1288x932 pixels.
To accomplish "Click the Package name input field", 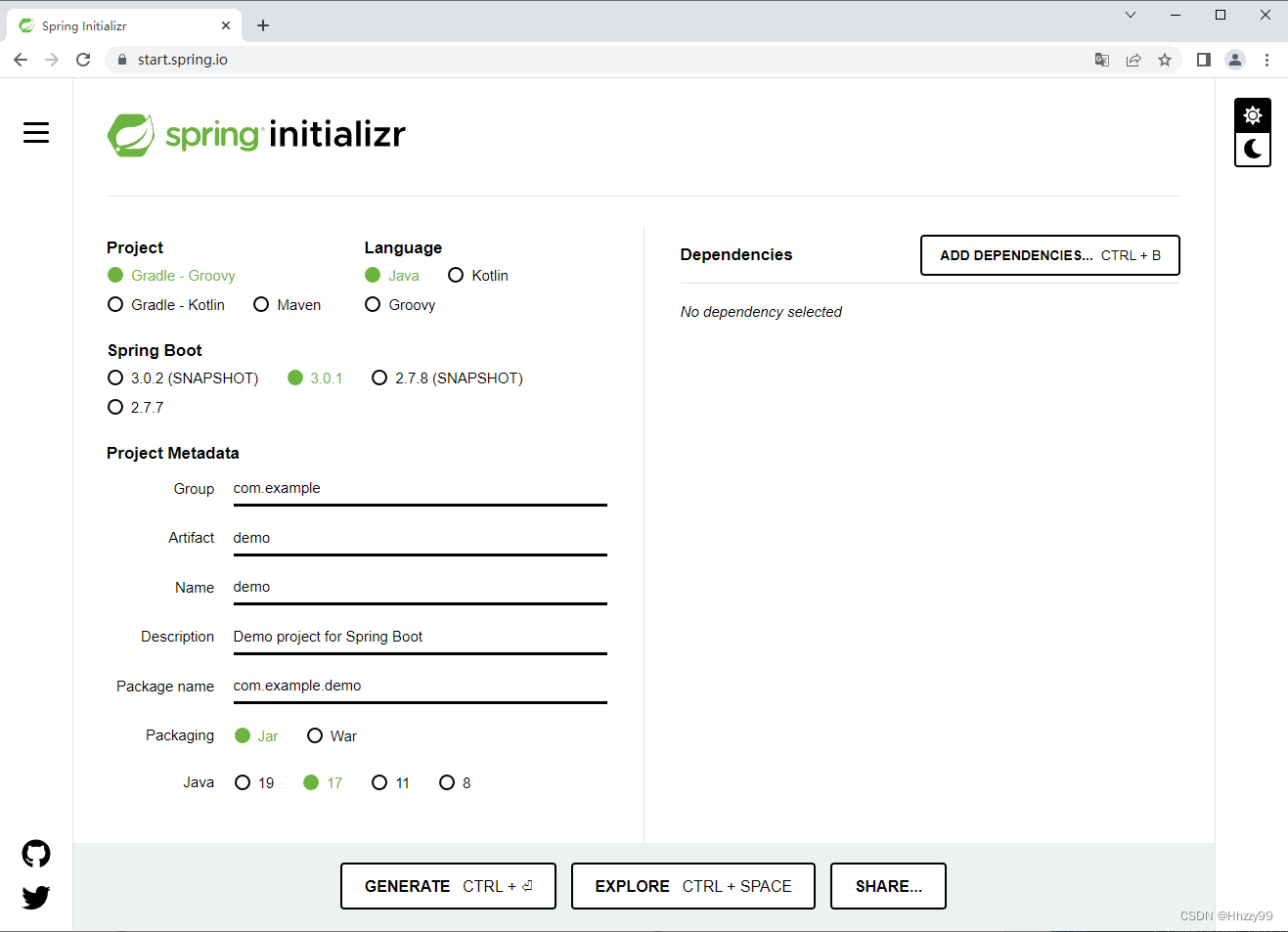I will (x=421, y=687).
